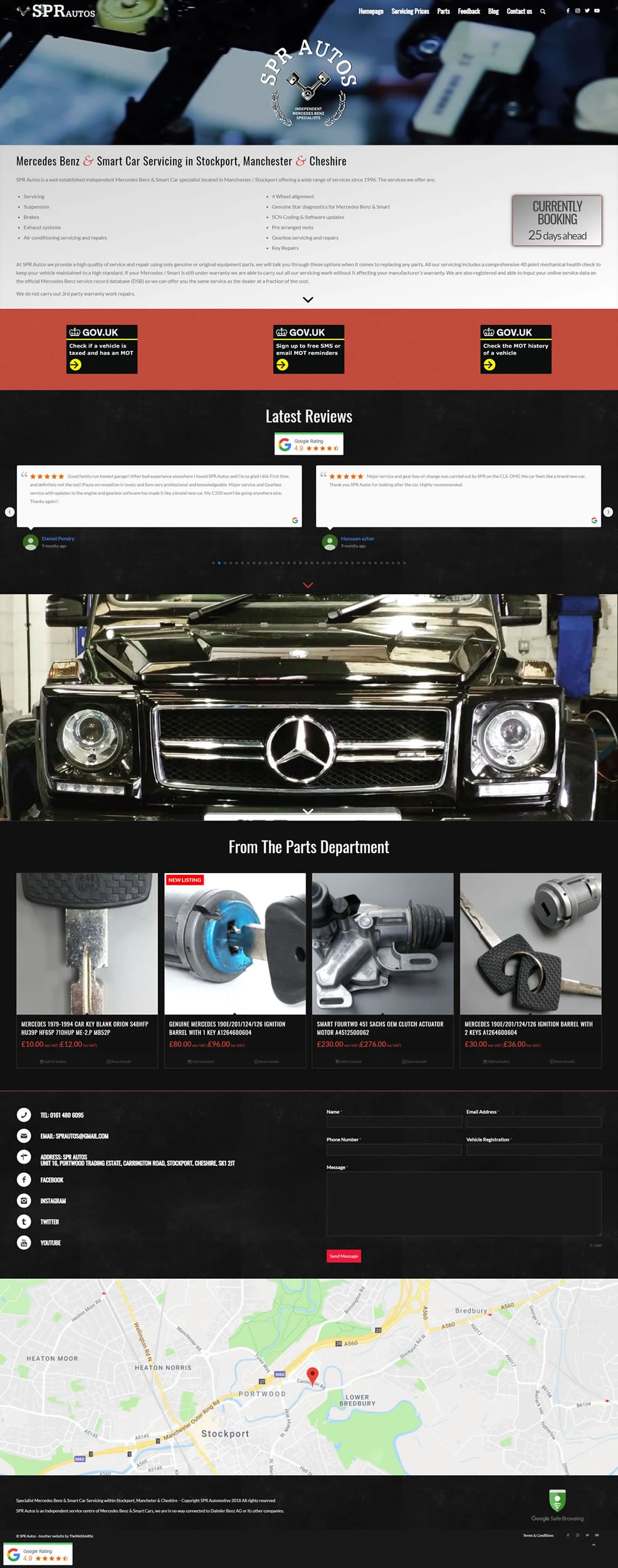Screen dimensions: 618x1568
Task: Click the Message text area
Action: (x=464, y=1204)
